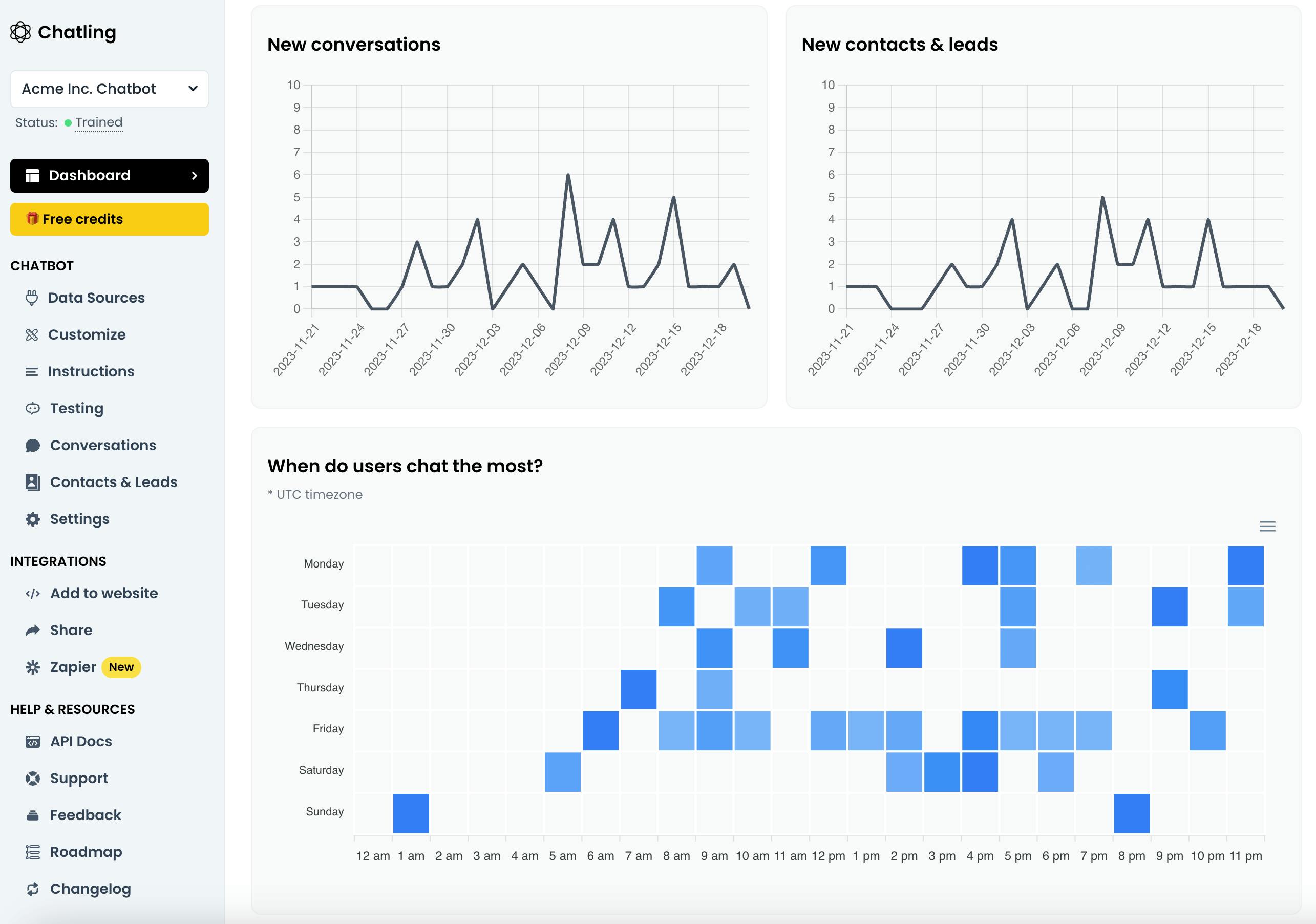Click the Add to website option

(x=104, y=593)
